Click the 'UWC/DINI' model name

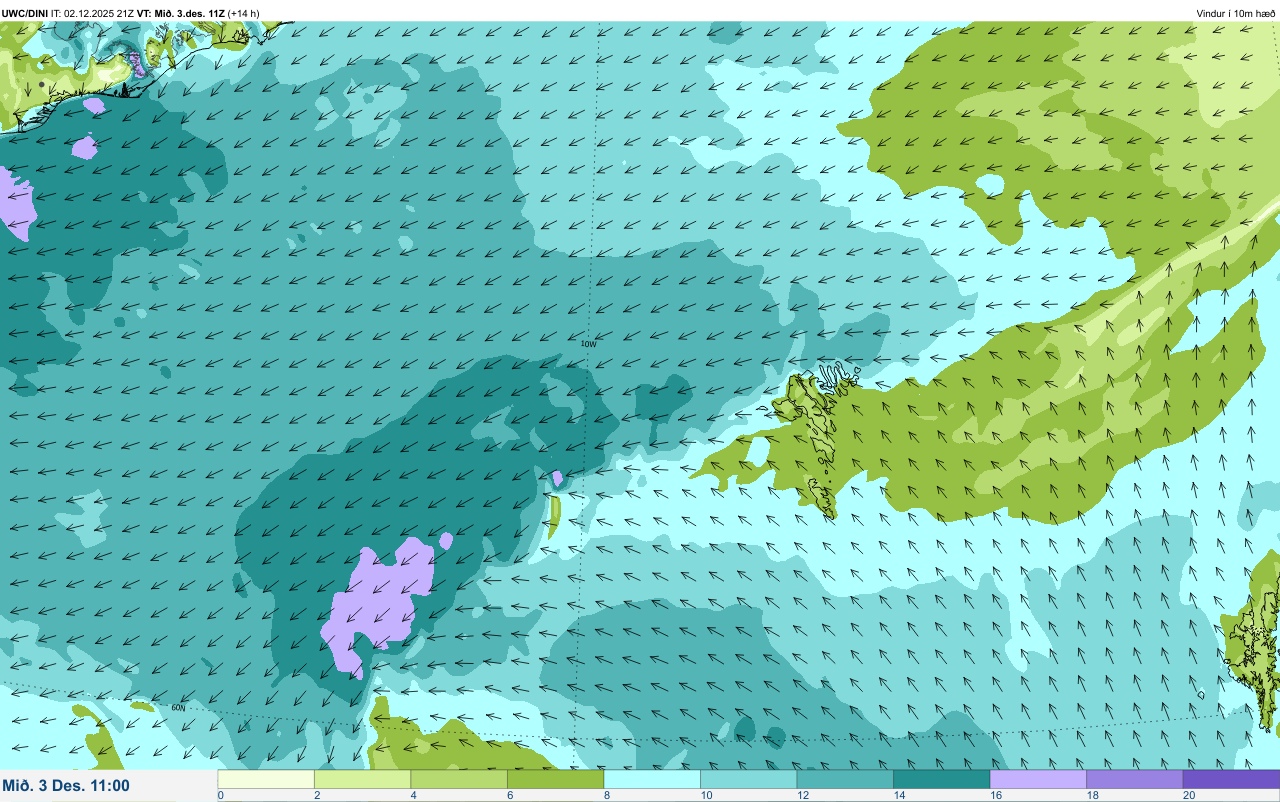(25, 14)
